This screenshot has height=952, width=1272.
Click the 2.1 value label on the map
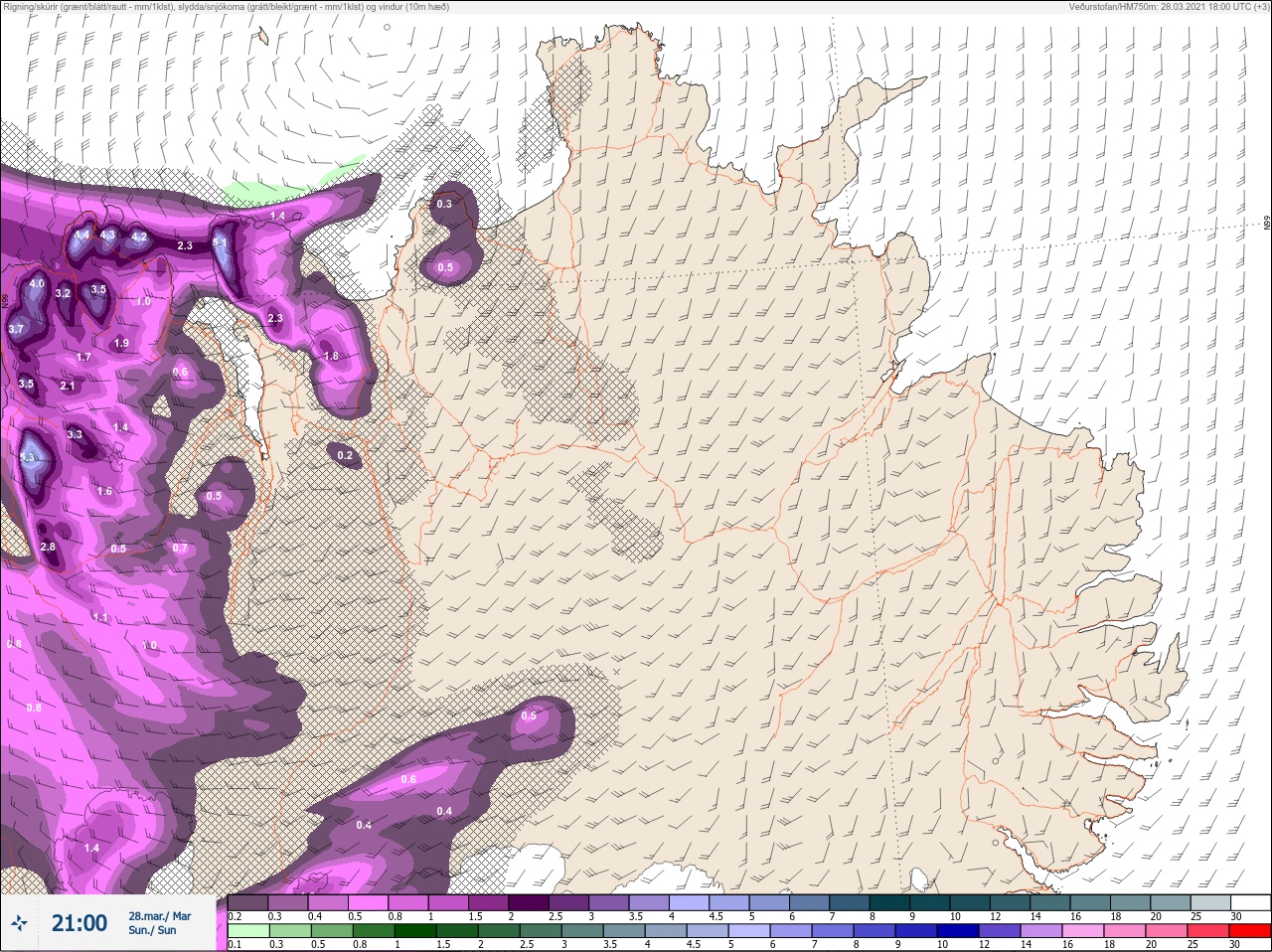[68, 386]
